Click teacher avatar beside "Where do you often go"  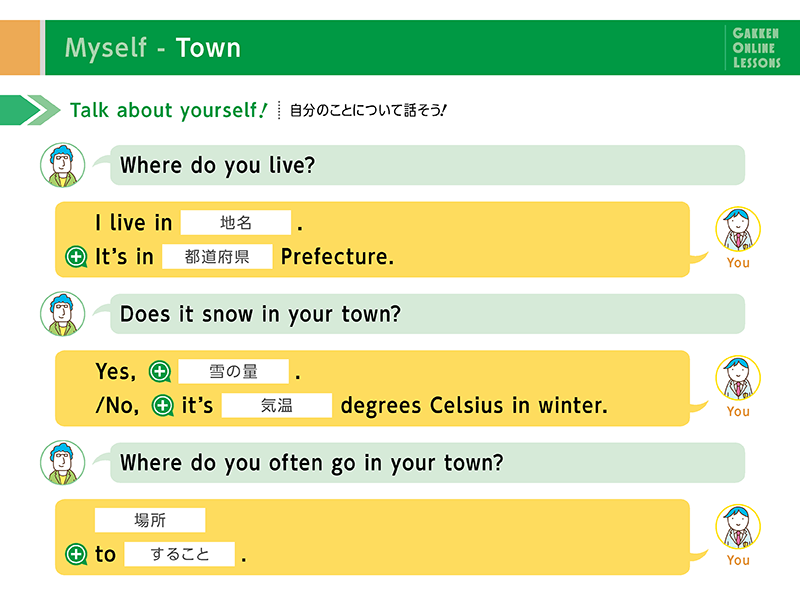coord(63,463)
